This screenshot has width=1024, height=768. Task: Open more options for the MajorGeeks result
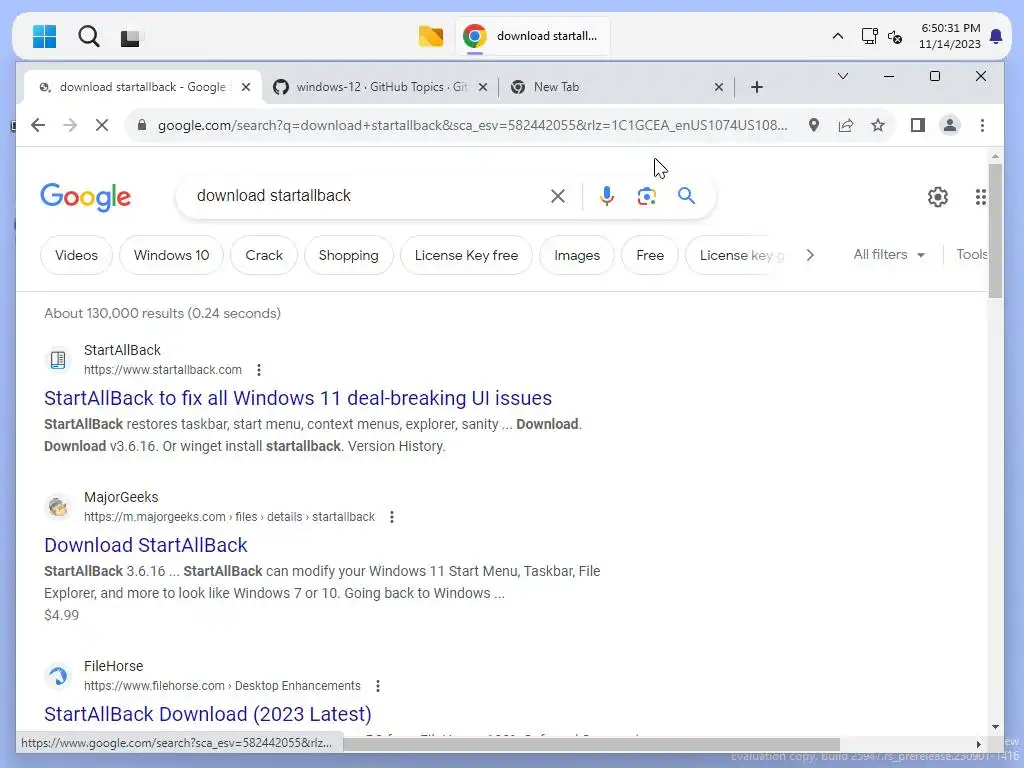pyautogui.click(x=392, y=517)
